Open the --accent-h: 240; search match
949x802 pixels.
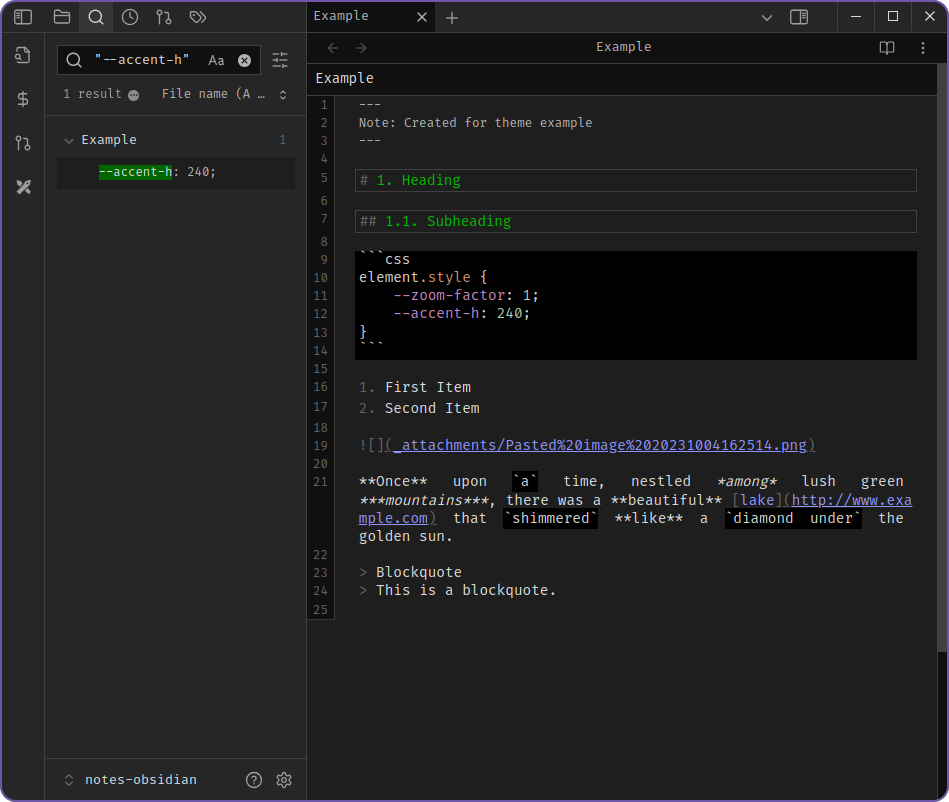[176, 172]
